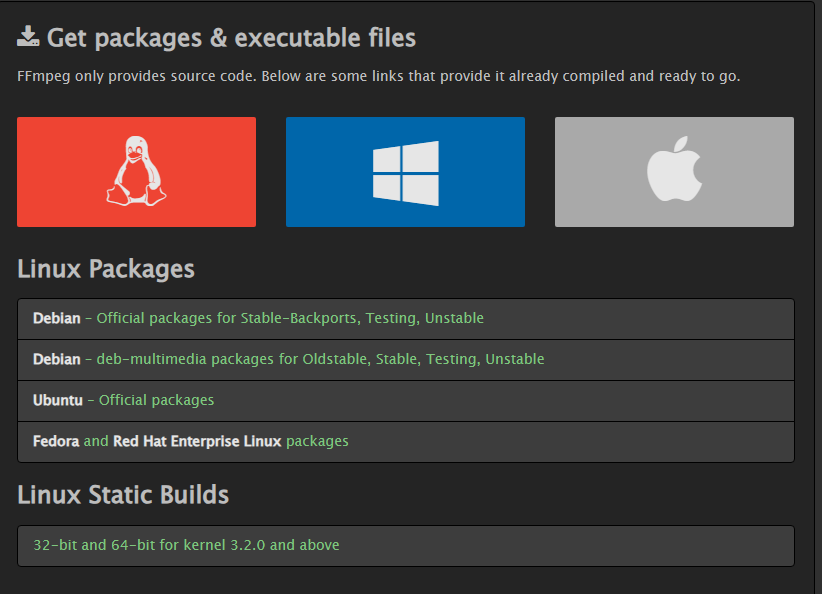Click bold "Debian" in deb-multimedia row
The height and width of the screenshot is (594, 822).
tap(56, 359)
